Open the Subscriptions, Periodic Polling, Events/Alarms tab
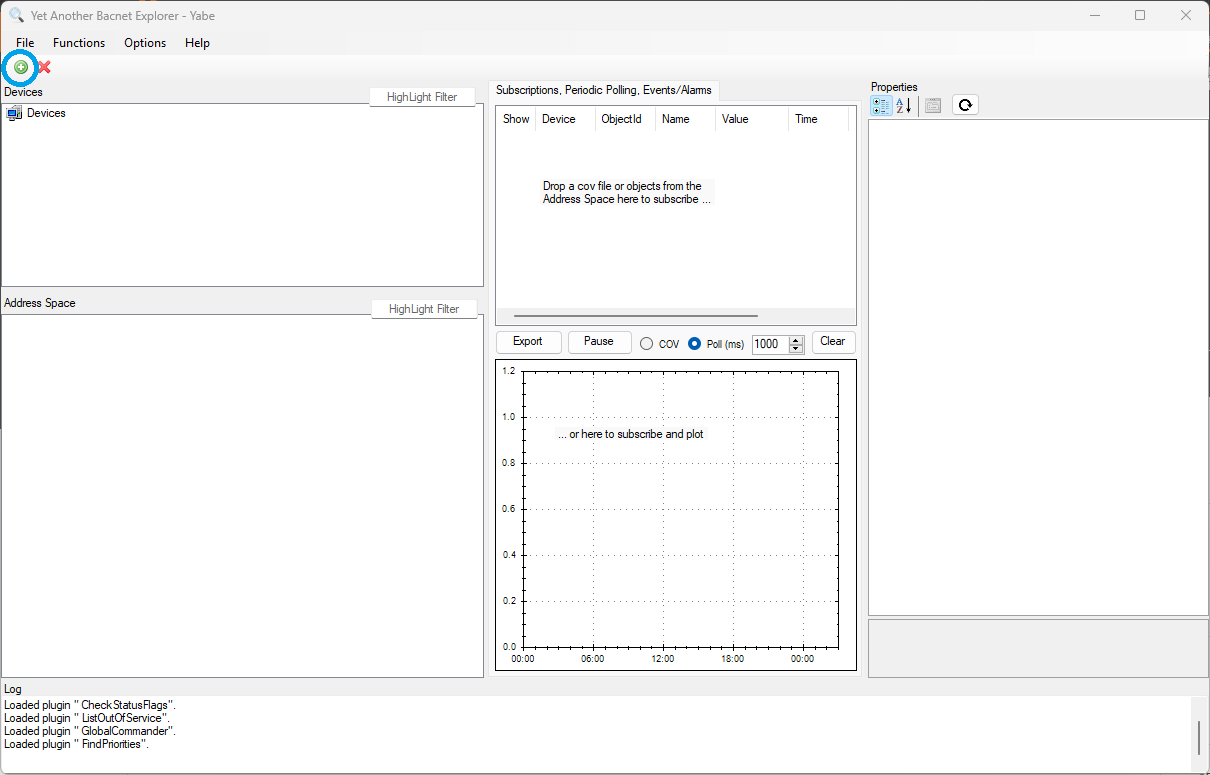Image resolution: width=1210 pixels, height=775 pixels. 604,90
